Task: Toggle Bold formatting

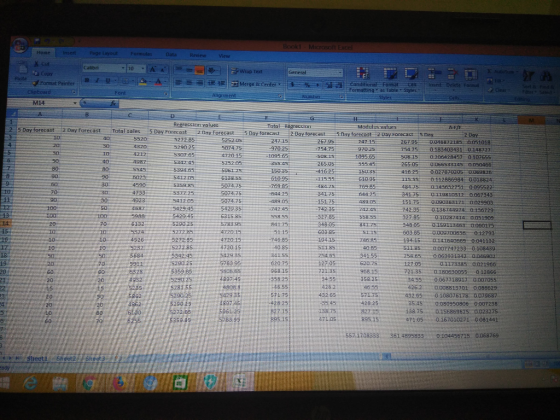Action: coord(86,81)
